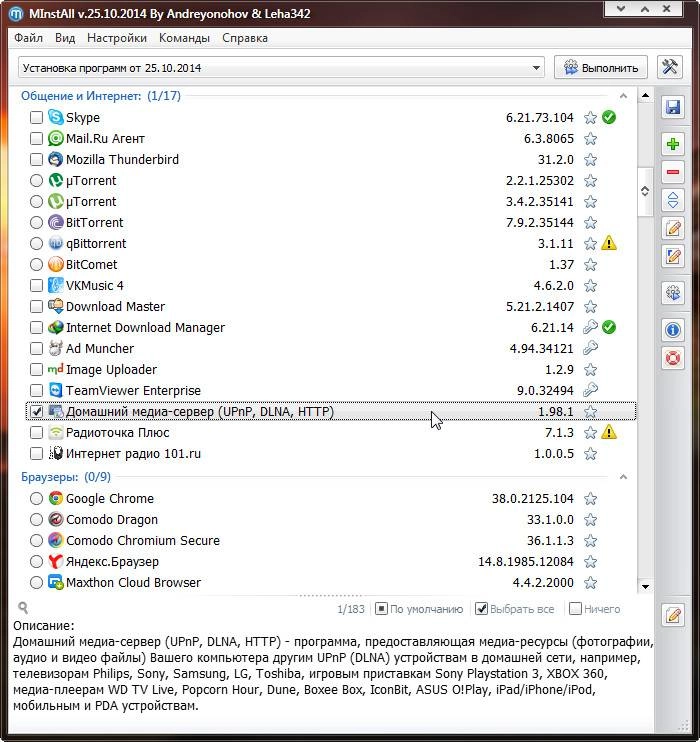700x742 pixels.
Task: Check the Mail.Ru Агент checkbox
Action: (36, 138)
